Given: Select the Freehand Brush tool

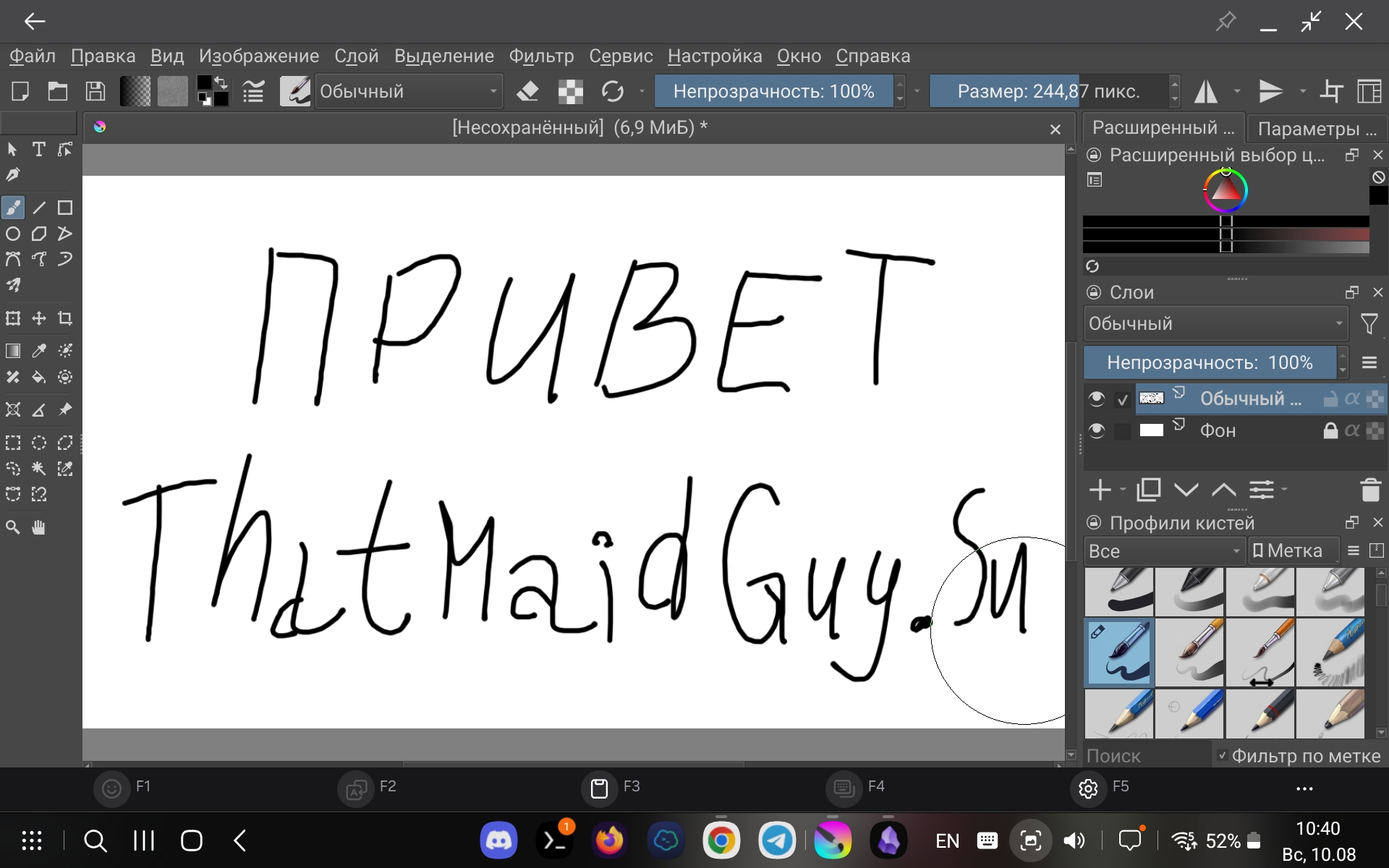Looking at the screenshot, I should point(13,208).
